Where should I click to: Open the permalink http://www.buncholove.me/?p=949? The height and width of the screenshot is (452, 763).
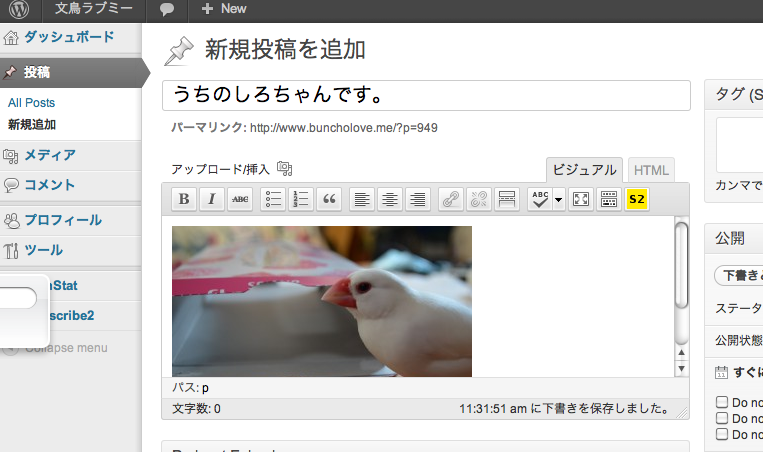[x=344, y=128]
